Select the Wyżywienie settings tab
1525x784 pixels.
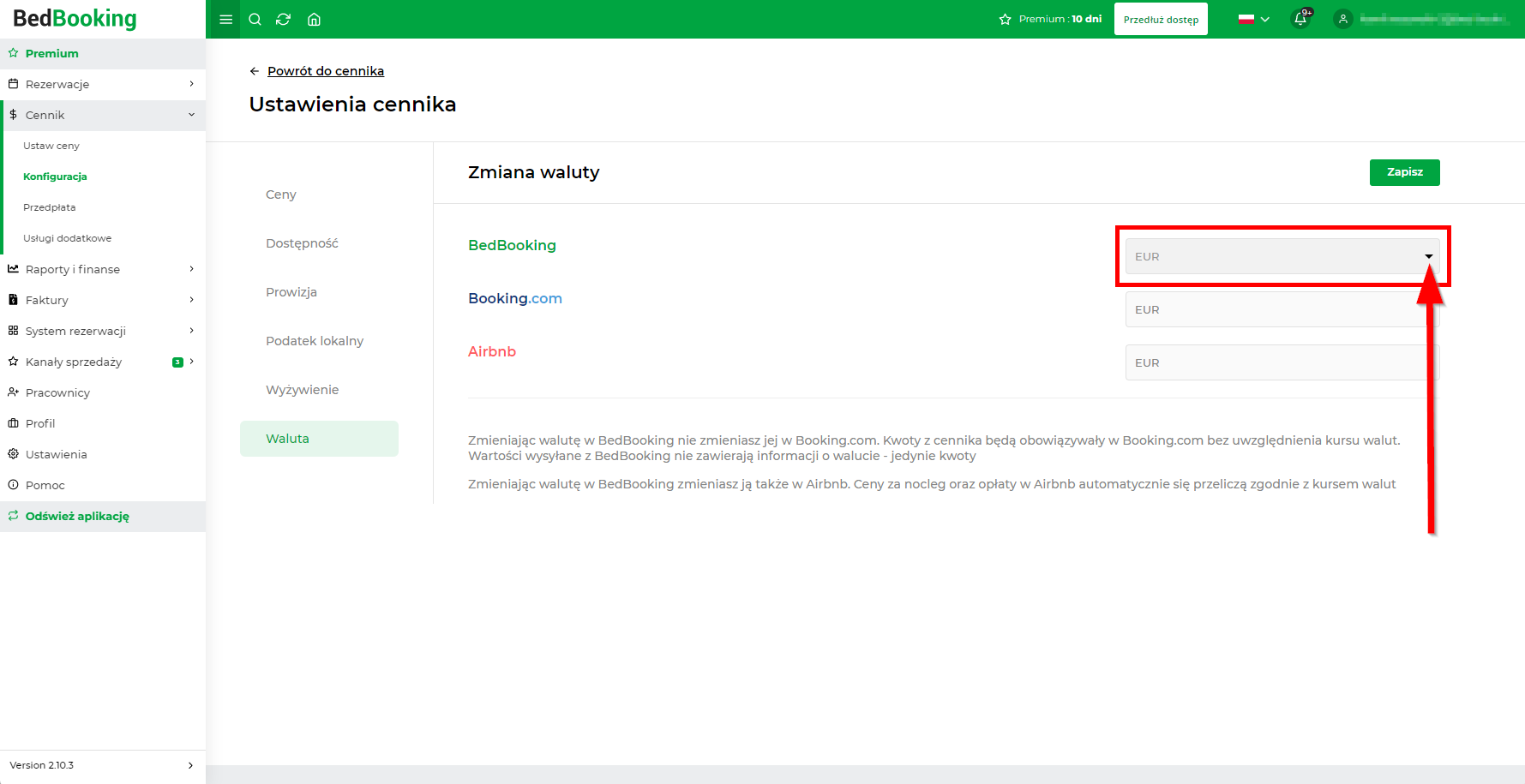pos(319,390)
